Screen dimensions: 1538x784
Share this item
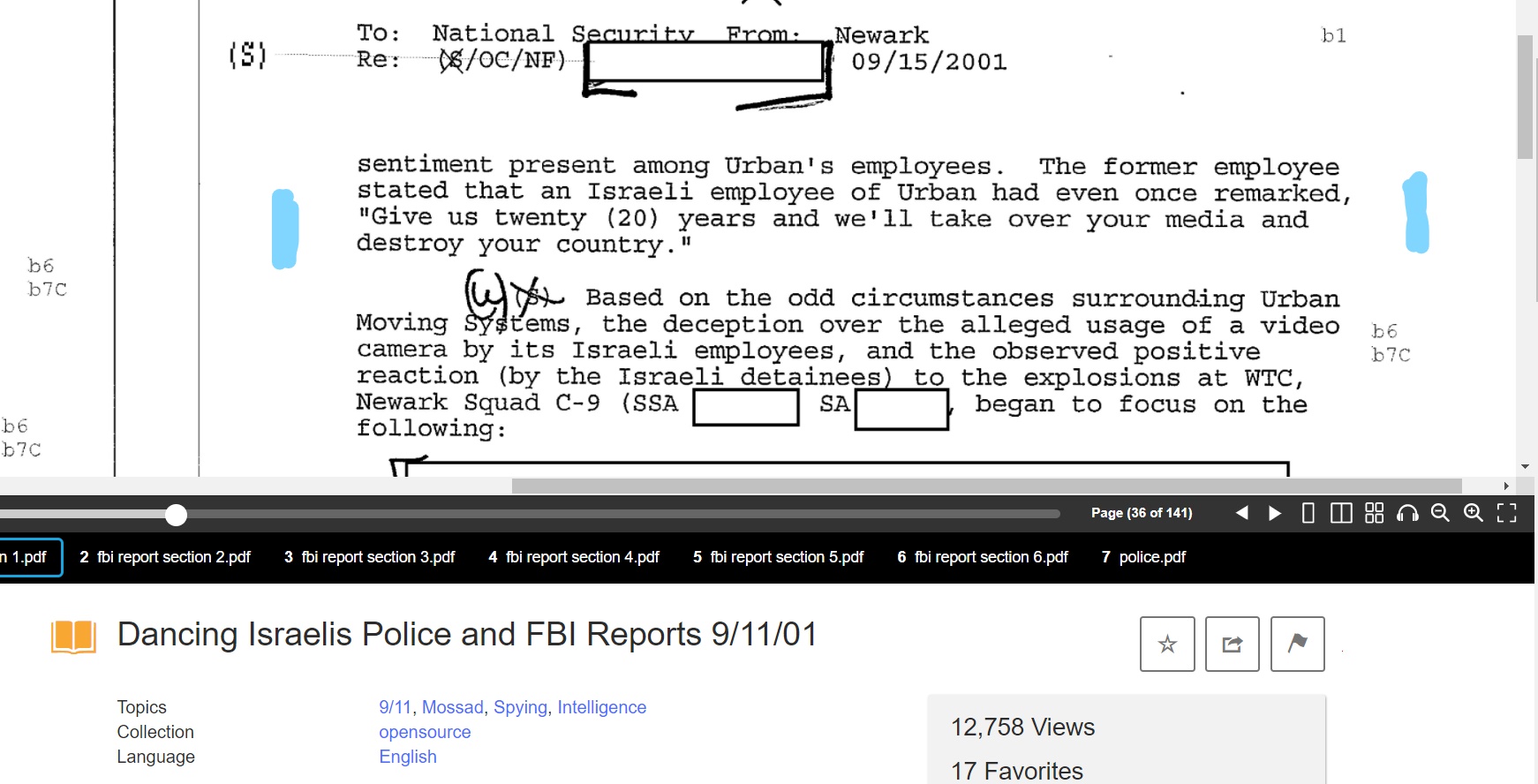1233,644
